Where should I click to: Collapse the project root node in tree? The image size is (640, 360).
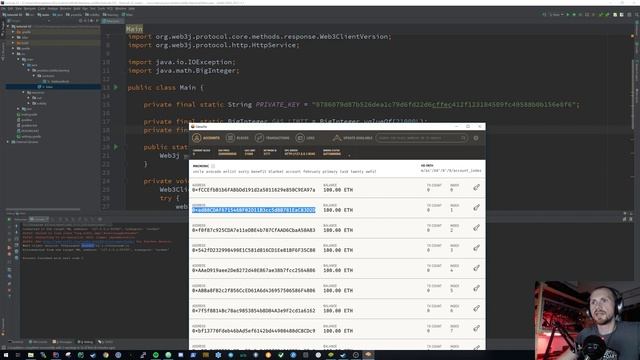[x=8, y=26]
